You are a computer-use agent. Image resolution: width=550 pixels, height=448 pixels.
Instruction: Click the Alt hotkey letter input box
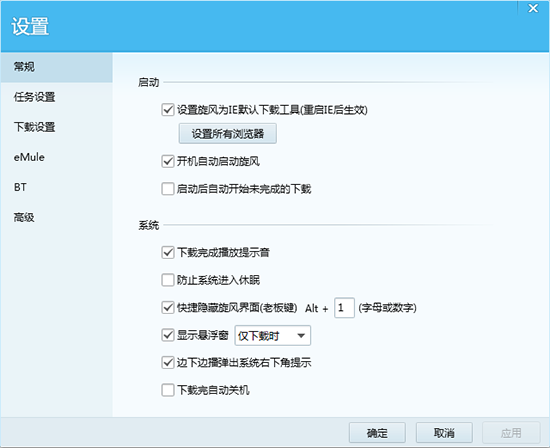(x=344, y=308)
